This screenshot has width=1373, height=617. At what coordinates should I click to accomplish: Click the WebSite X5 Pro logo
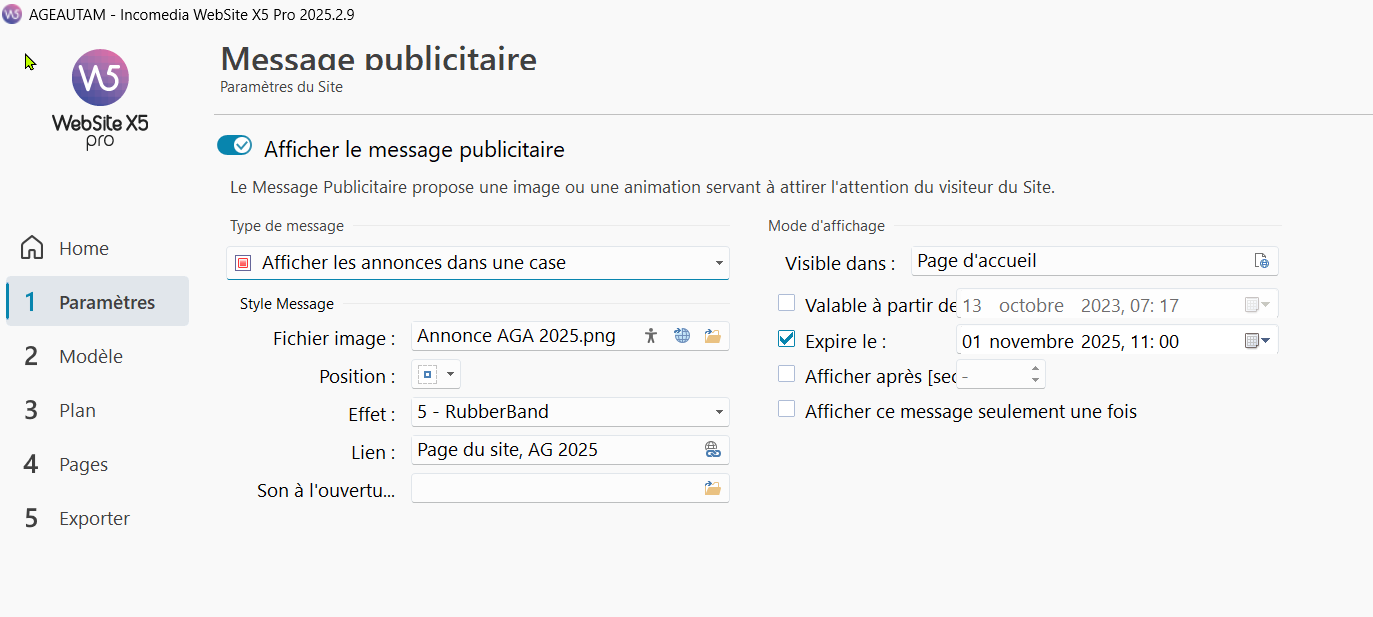point(100,100)
